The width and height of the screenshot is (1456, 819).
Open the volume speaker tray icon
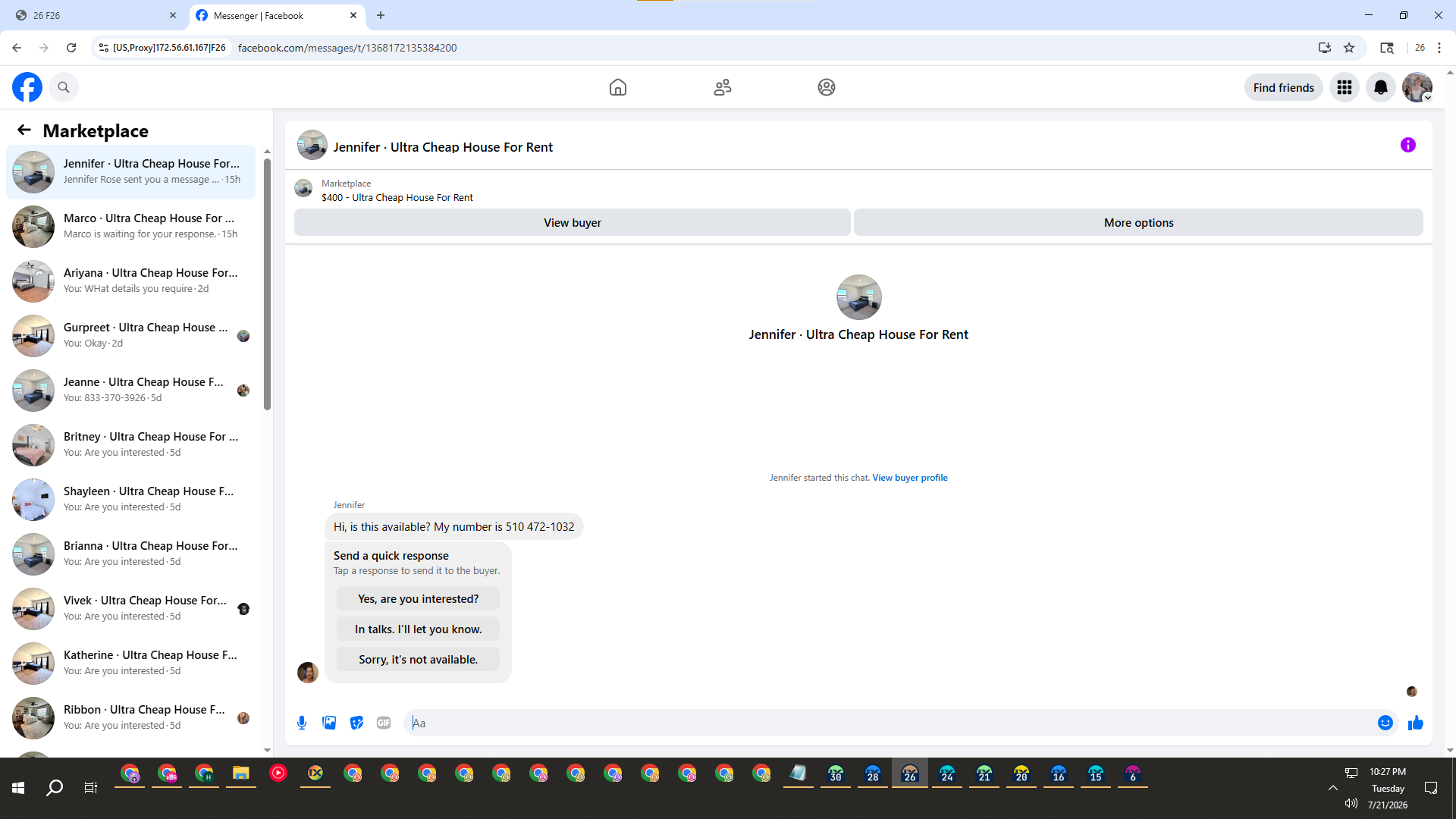point(1351,803)
